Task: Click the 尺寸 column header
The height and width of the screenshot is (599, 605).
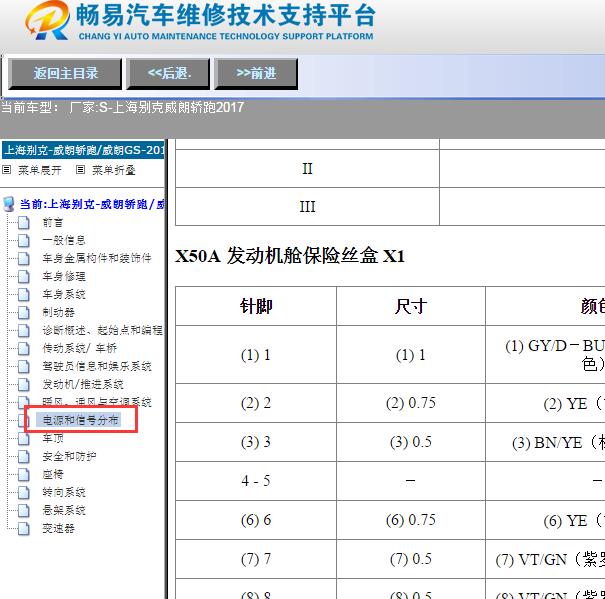Action: click(x=411, y=306)
